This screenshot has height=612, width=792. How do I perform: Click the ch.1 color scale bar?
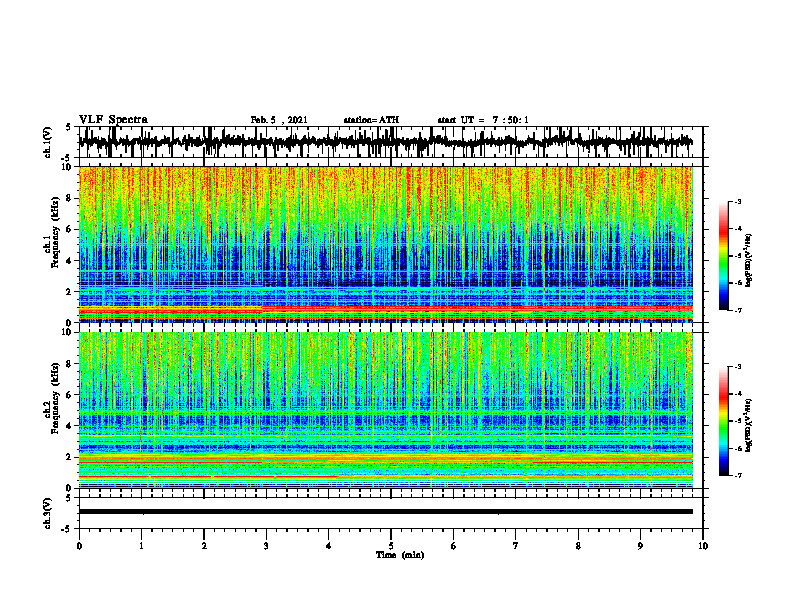pyautogui.click(x=724, y=256)
